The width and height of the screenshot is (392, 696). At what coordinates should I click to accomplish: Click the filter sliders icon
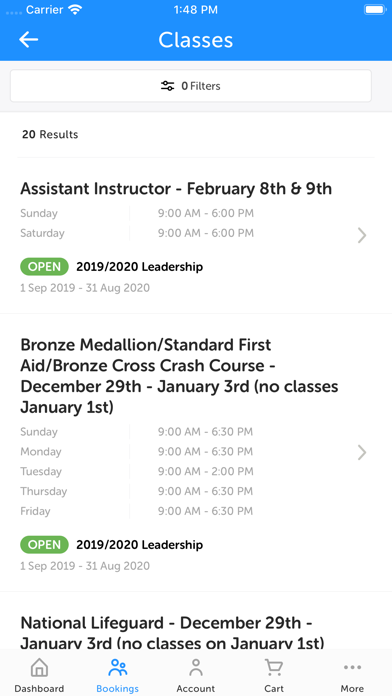(167, 86)
